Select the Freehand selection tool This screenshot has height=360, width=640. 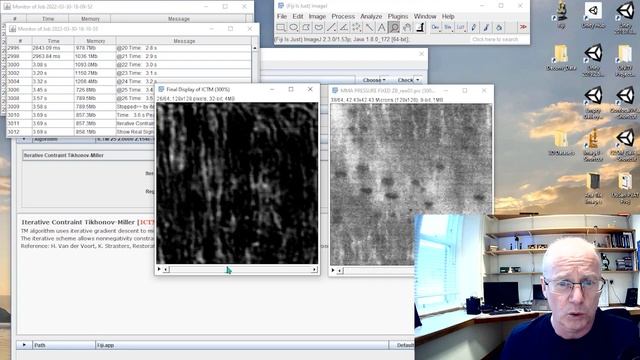pyautogui.click(x=318, y=27)
